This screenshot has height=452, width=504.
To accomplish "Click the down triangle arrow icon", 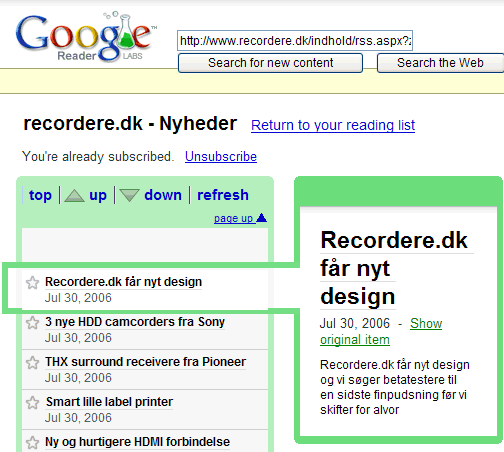I will [x=129, y=195].
